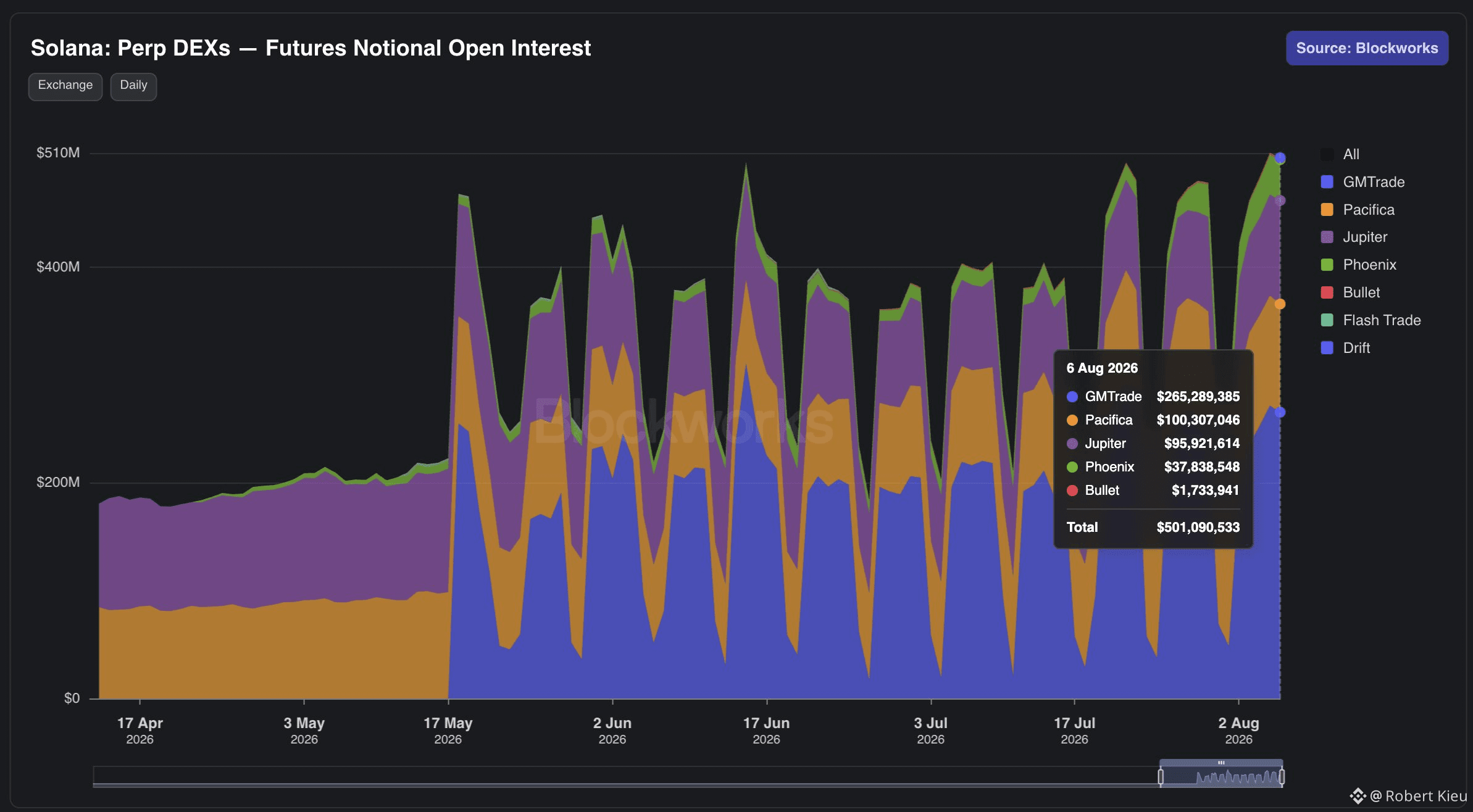This screenshot has height=812, width=1473.
Task: Click the GMTrade value '$265,289,385' in tooltip
Action: pos(1198,397)
